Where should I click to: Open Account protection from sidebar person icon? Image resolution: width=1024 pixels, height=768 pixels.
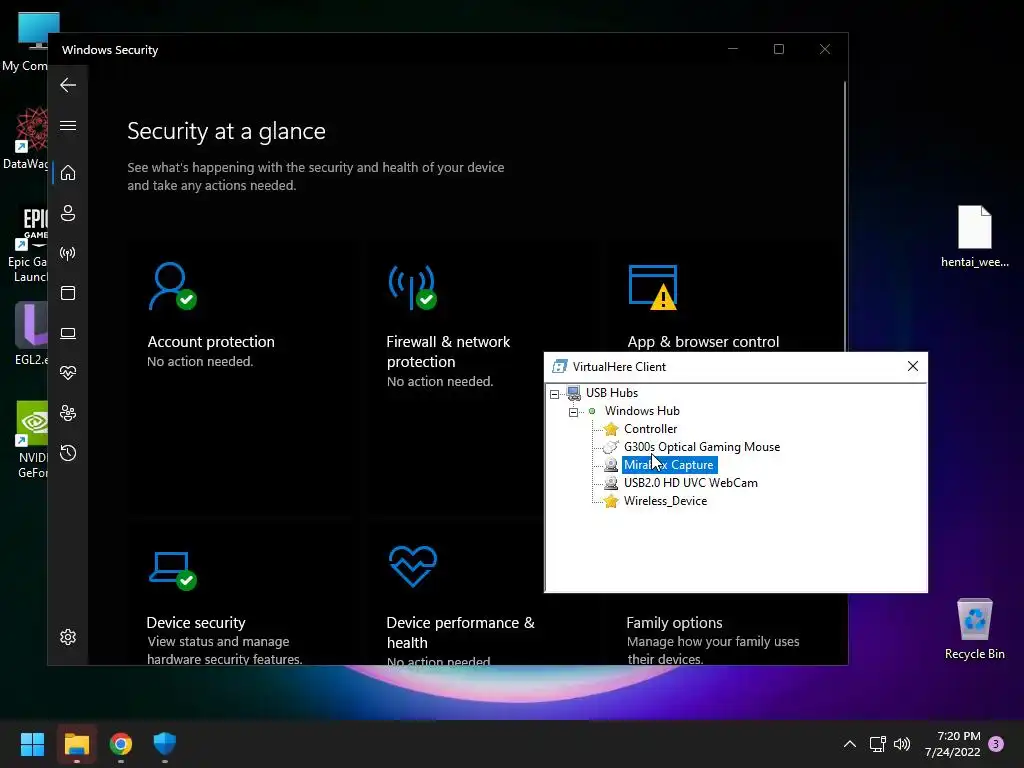(68, 213)
